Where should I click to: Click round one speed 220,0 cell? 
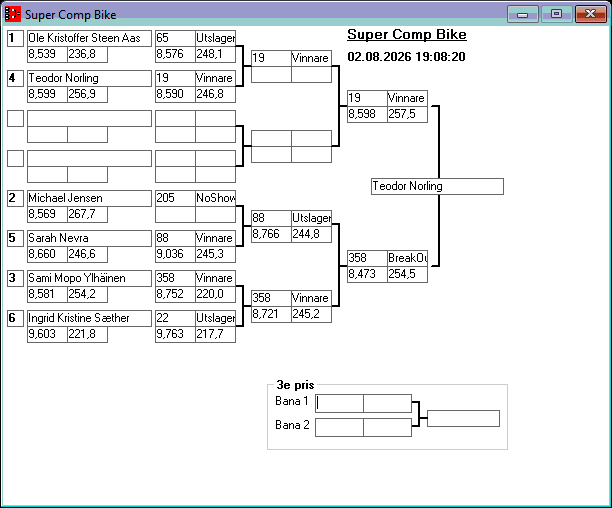tap(215, 294)
